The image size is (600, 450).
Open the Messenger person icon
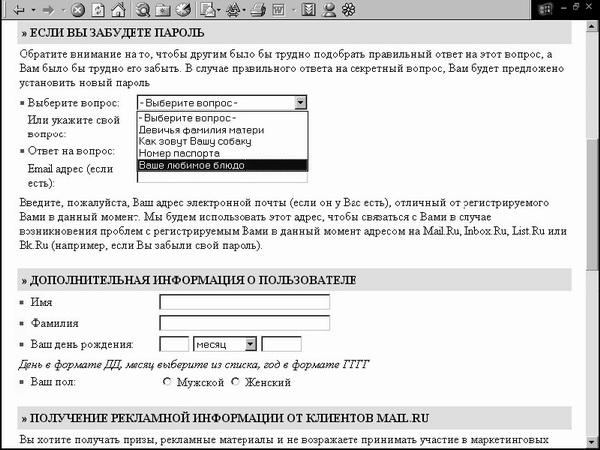pos(329,10)
